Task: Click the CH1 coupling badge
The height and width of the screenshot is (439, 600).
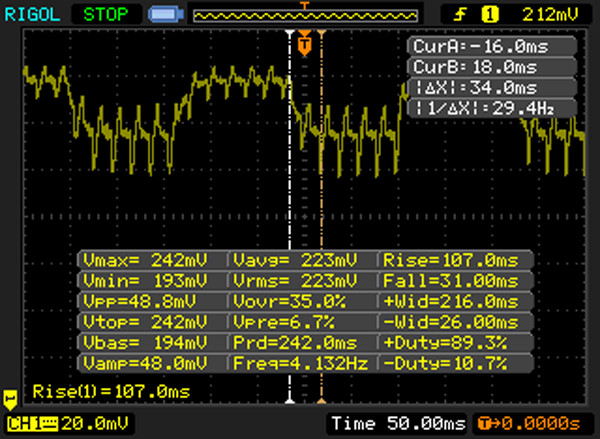Action: point(32,424)
